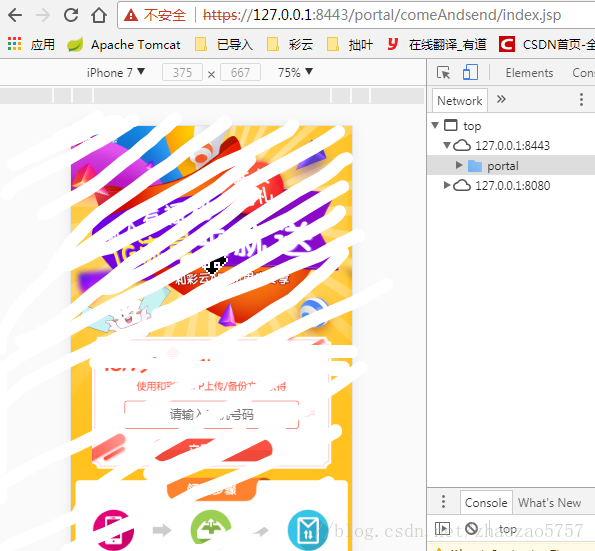The image size is (595, 551).
Task: Click the CSDN red C bookmark icon
Action: (507, 45)
